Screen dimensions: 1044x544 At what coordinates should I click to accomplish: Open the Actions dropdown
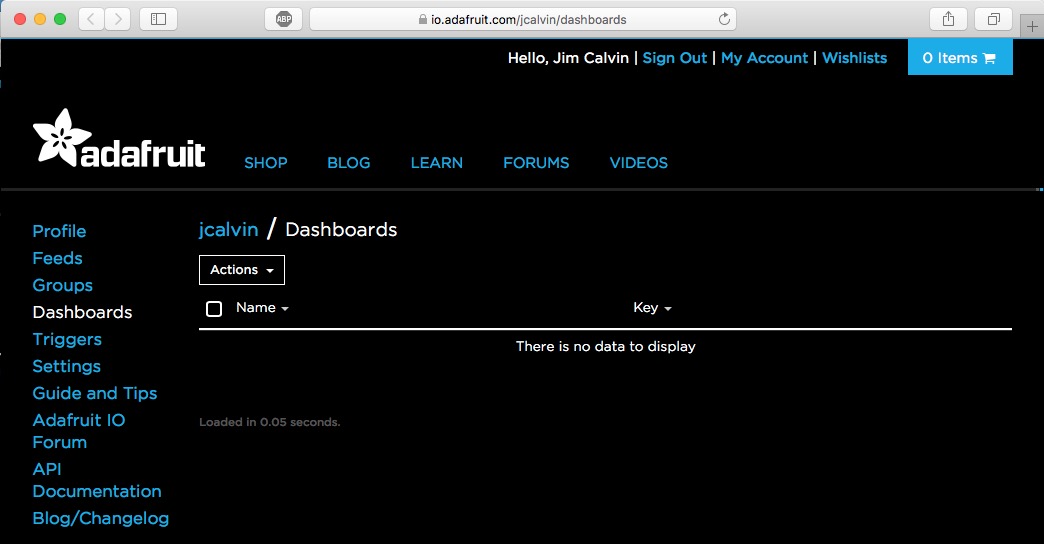point(242,270)
